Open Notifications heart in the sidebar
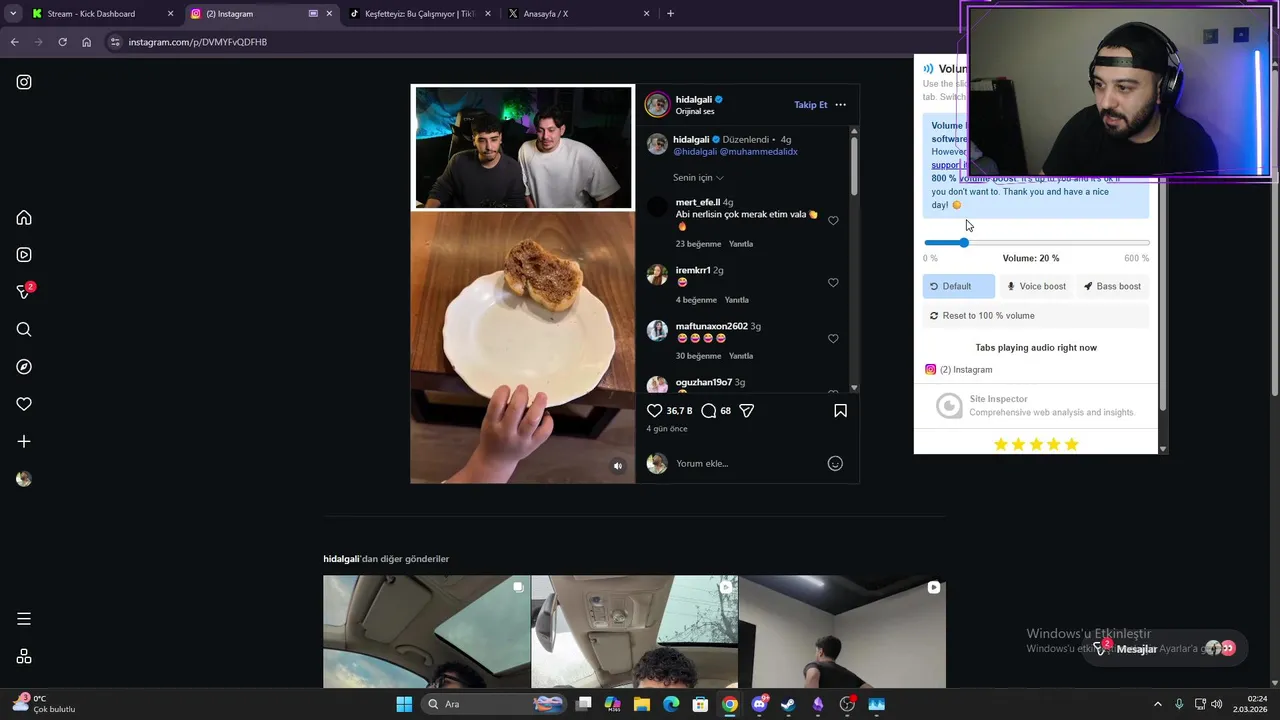 pyautogui.click(x=24, y=404)
